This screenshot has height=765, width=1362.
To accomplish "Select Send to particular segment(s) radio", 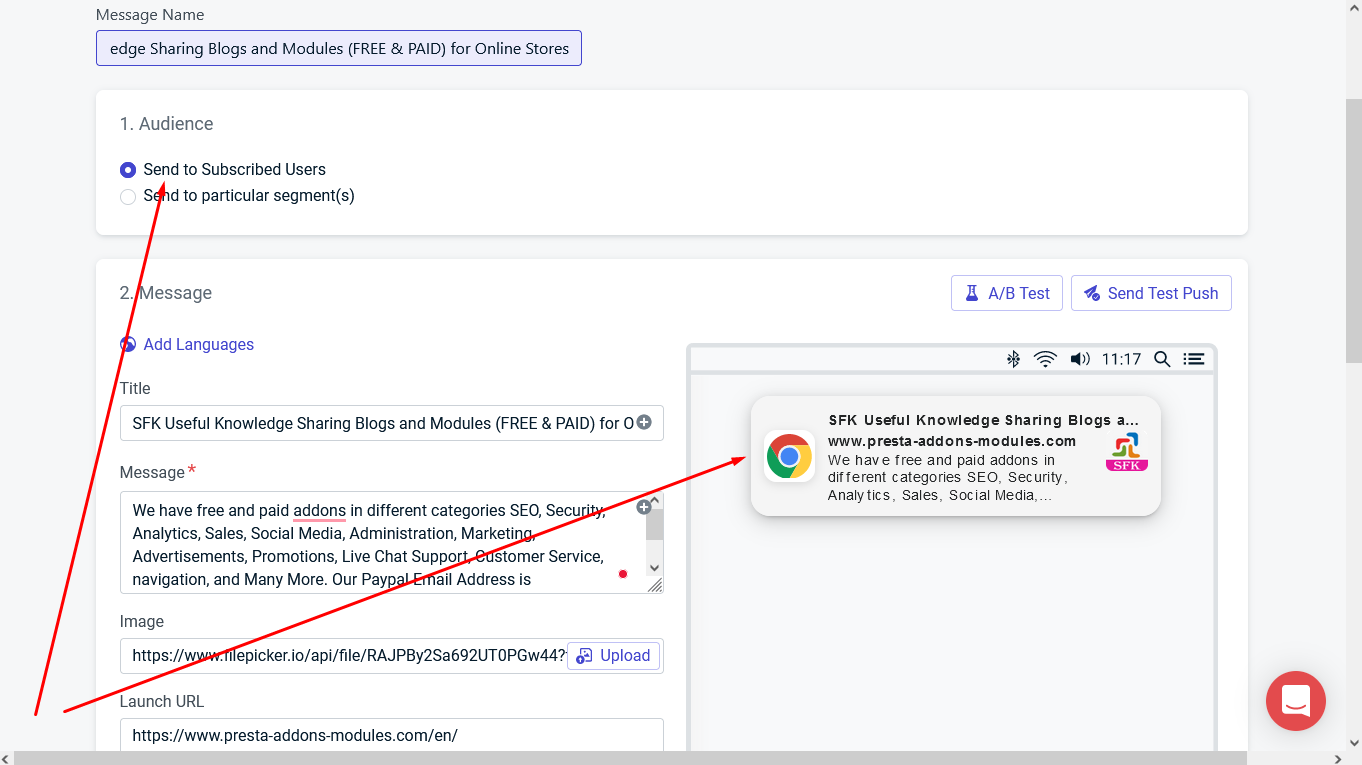I will click(x=128, y=197).
